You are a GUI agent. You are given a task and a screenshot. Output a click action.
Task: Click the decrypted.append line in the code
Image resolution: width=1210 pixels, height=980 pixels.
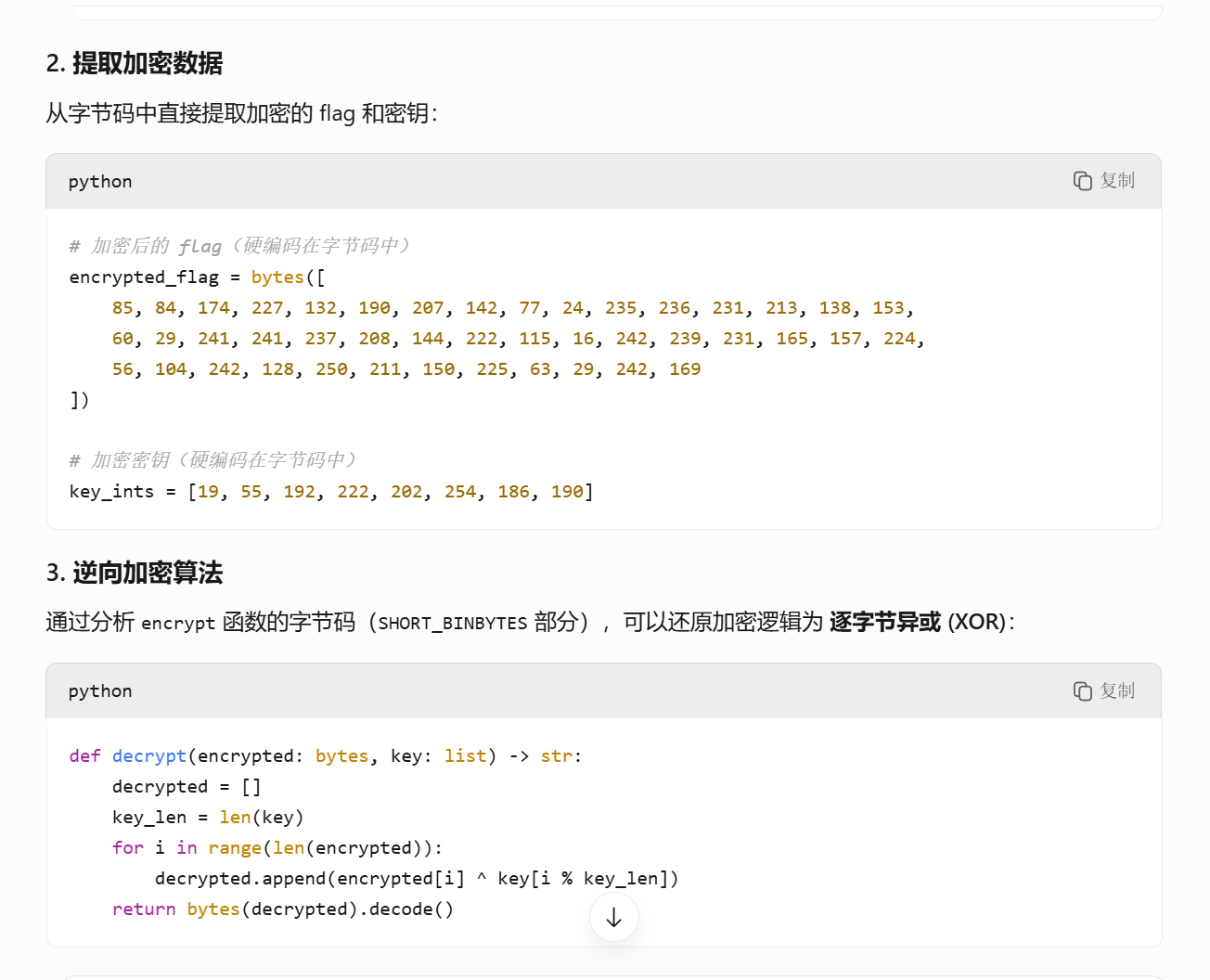coord(416,879)
